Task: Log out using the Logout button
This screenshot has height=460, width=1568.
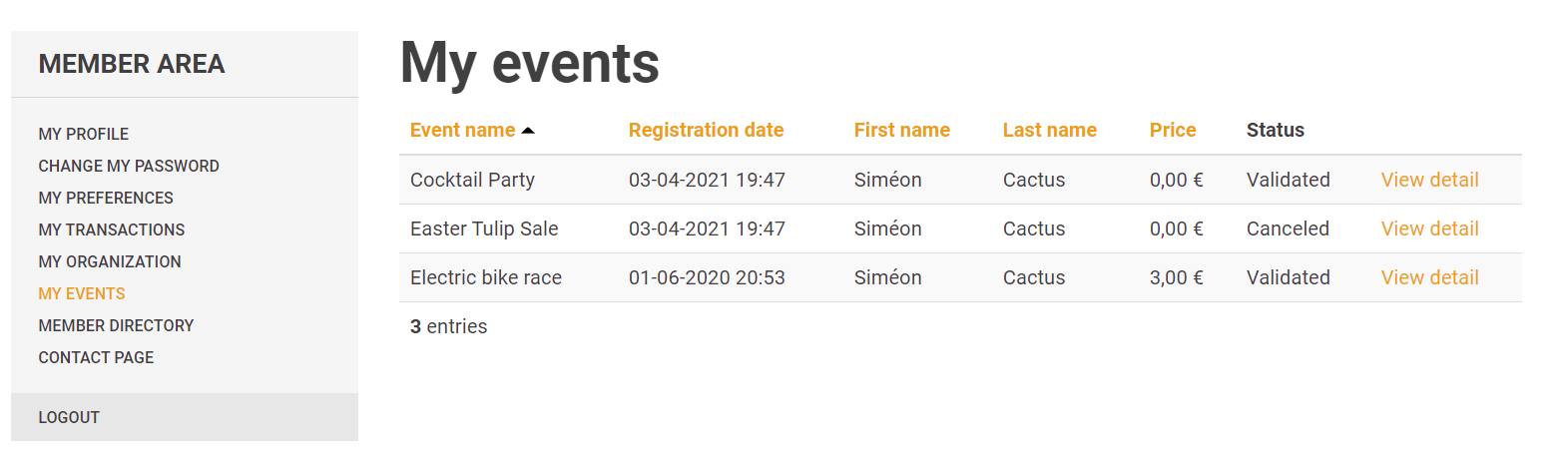Action: (x=69, y=417)
